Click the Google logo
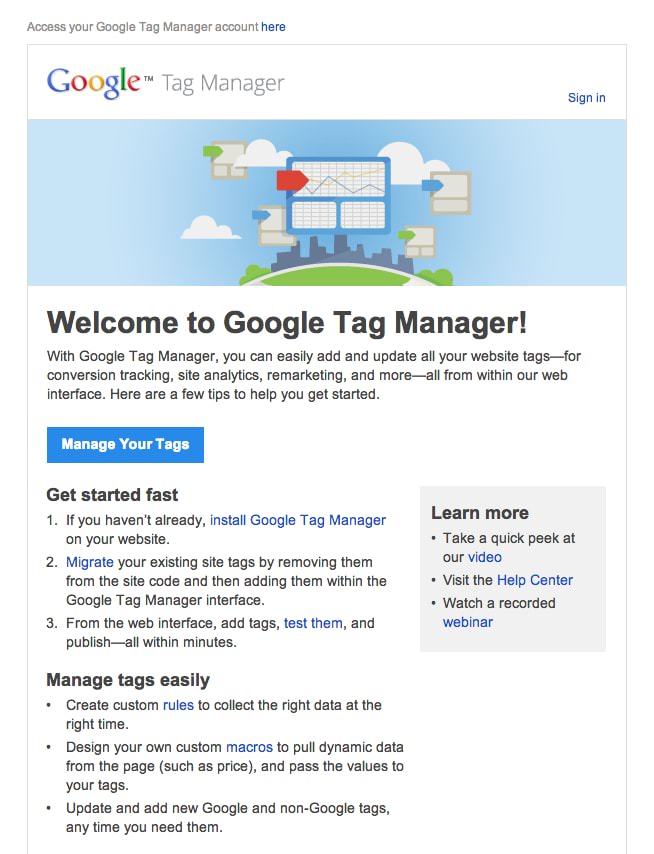 [94, 82]
